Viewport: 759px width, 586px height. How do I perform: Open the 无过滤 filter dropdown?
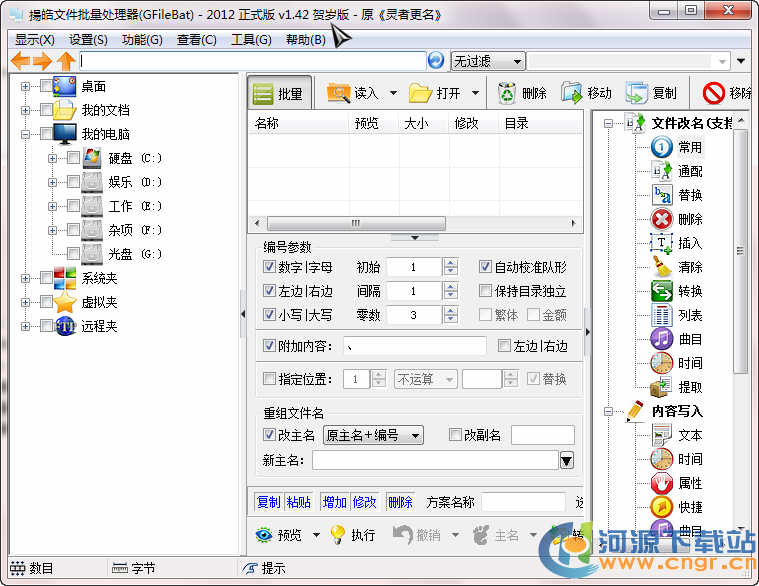(487, 61)
